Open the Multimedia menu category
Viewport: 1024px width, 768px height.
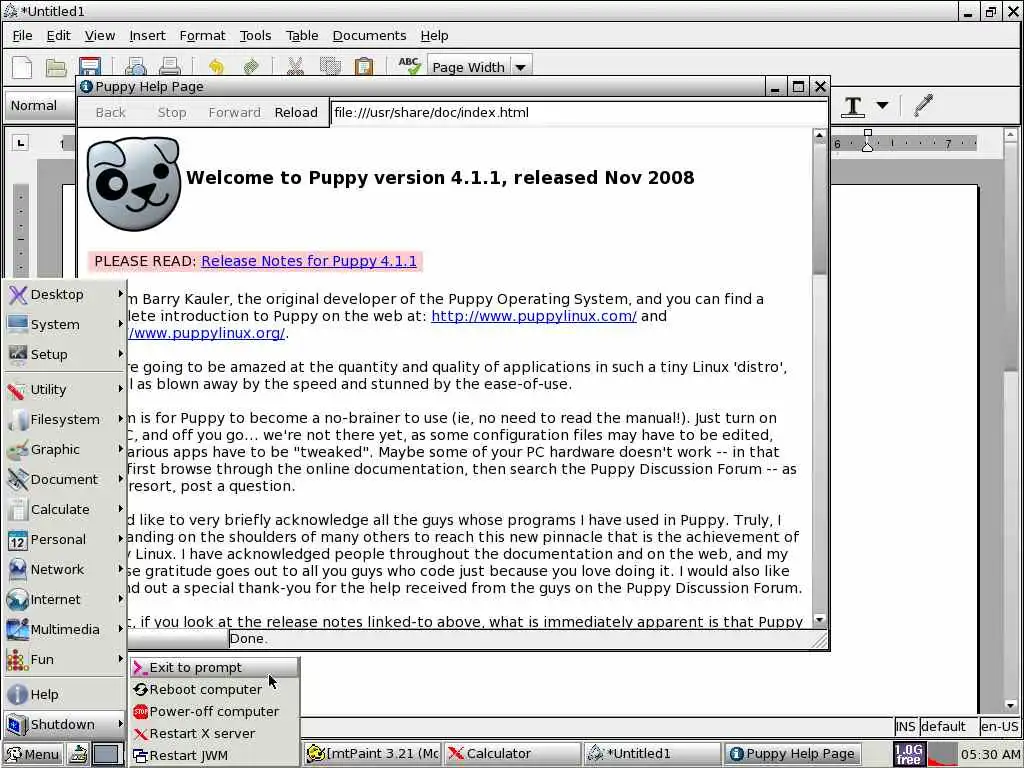pyautogui.click(x=65, y=630)
